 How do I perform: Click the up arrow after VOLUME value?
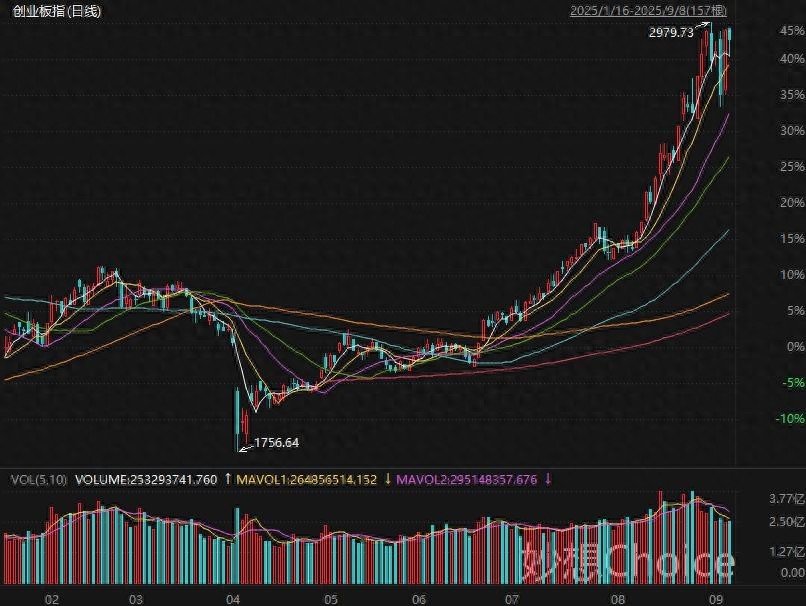tap(228, 480)
